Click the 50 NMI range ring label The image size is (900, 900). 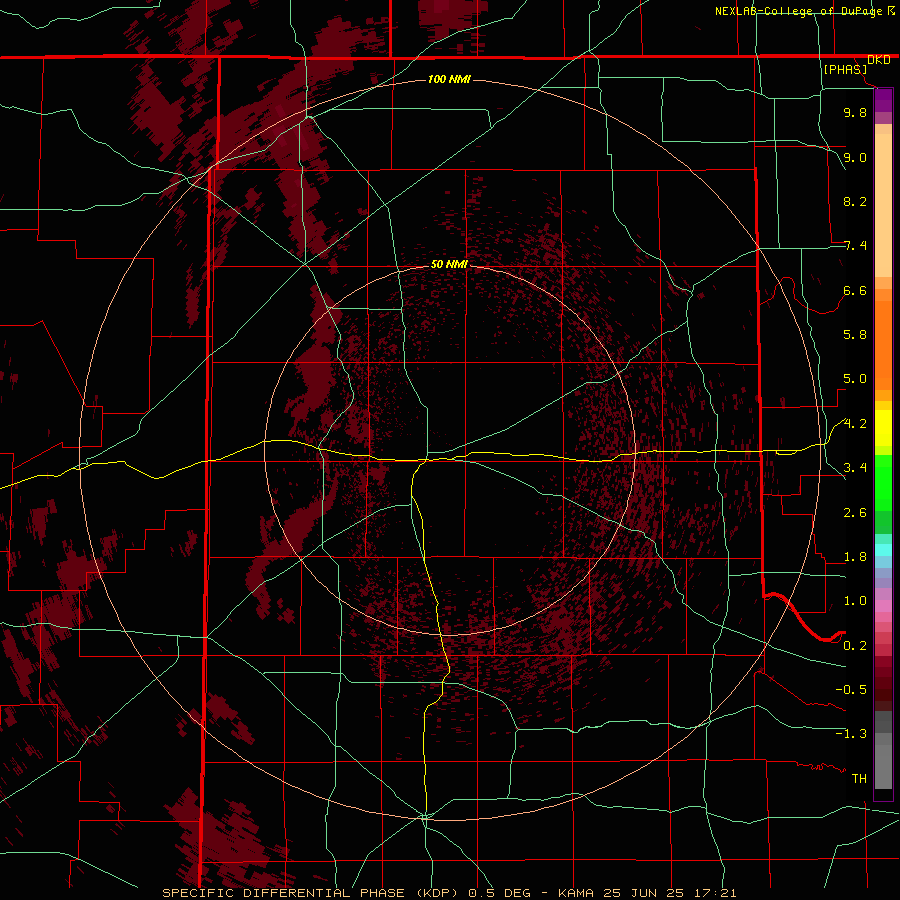coord(449,264)
